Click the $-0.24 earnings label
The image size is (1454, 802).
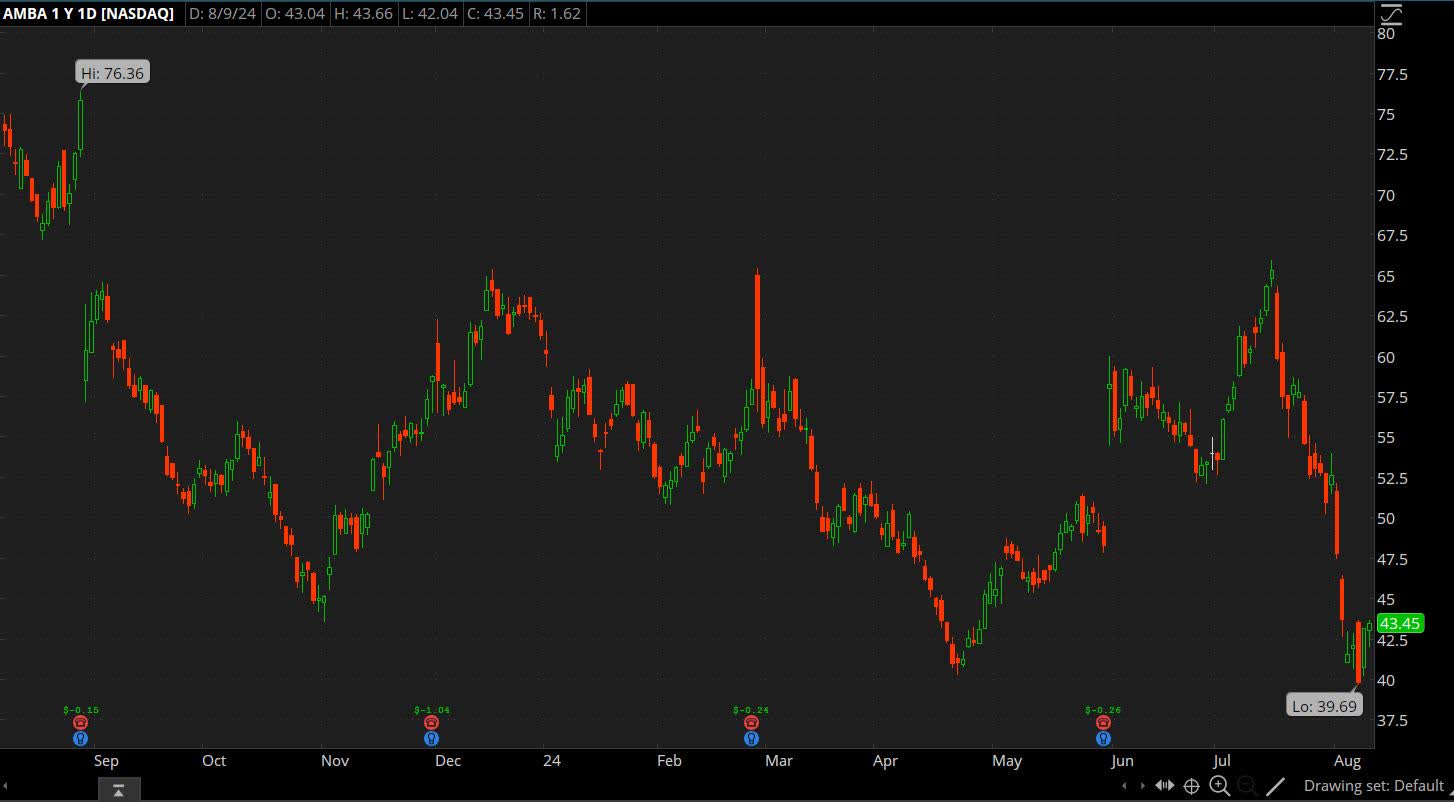751,710
